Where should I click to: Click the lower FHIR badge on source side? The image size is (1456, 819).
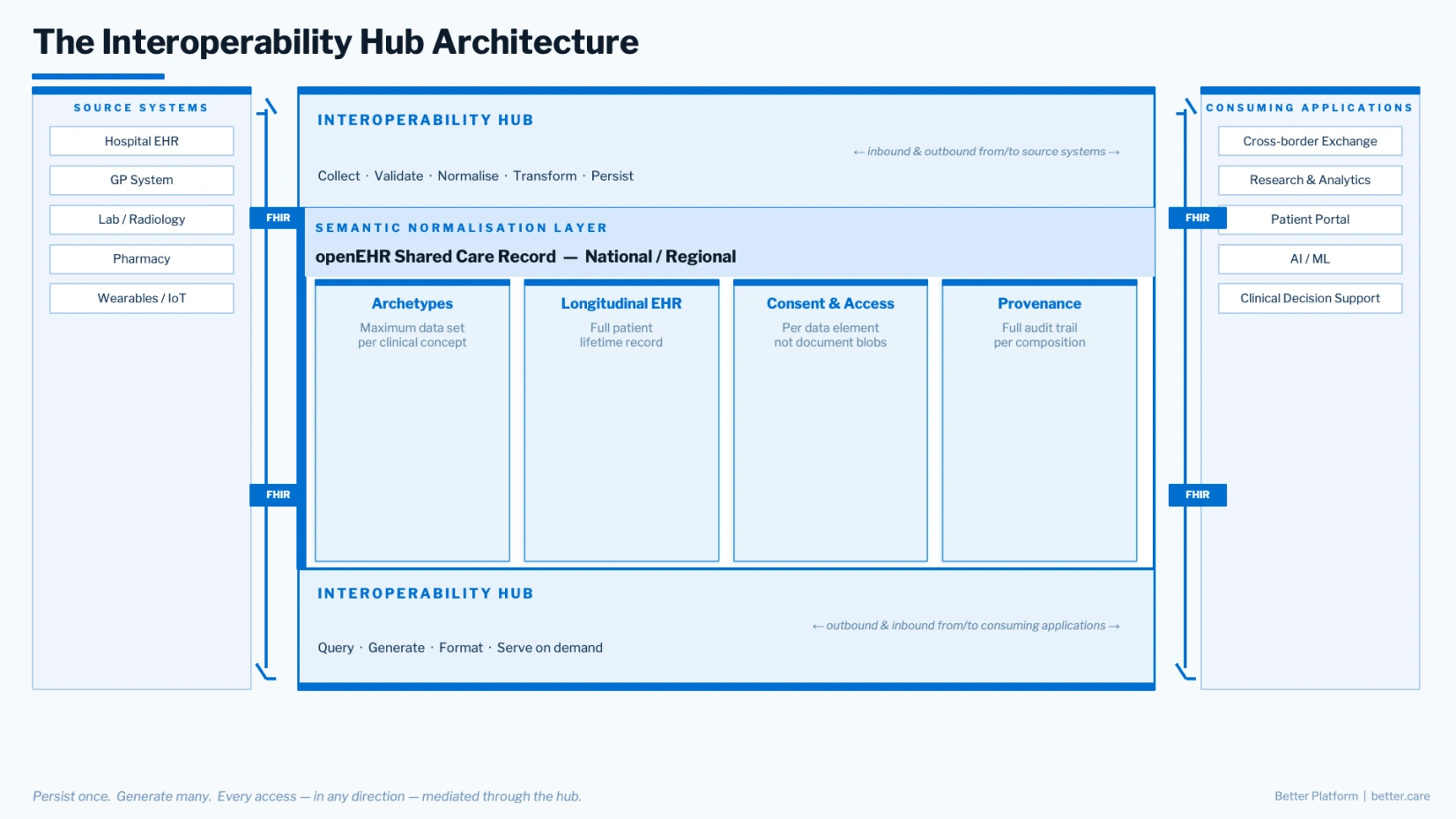point(278,495)
